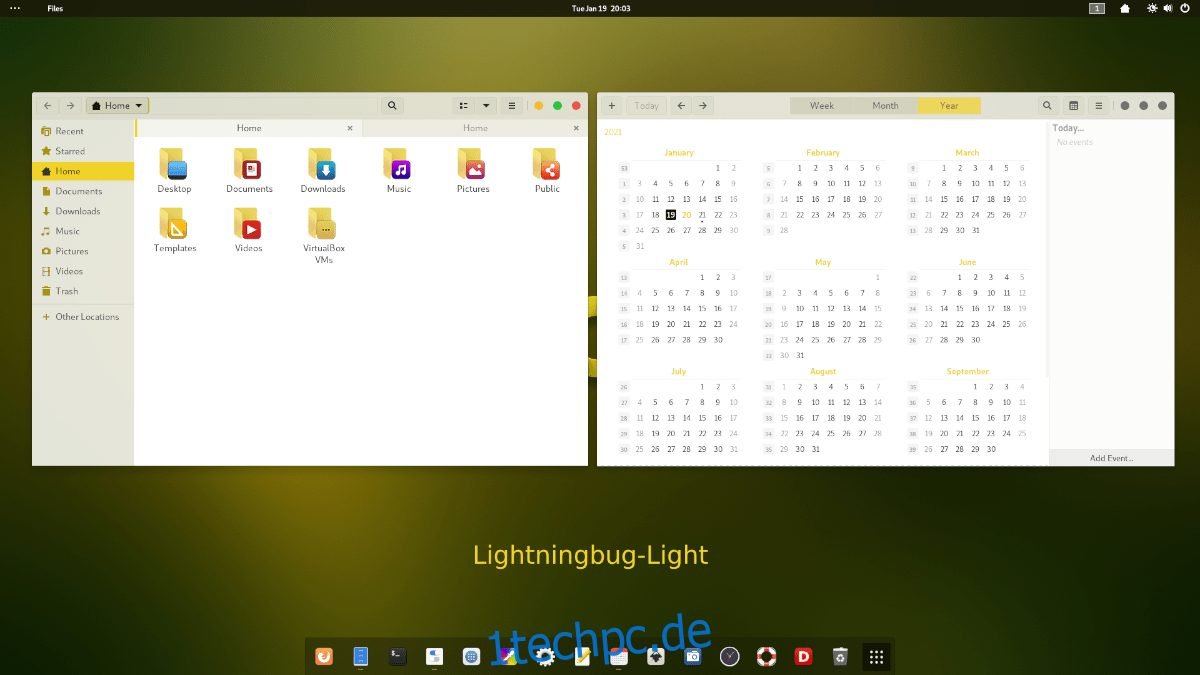Open the Calendar hamburger menu
This screenshot has width=1200, height=675.
pos(1098,105)
